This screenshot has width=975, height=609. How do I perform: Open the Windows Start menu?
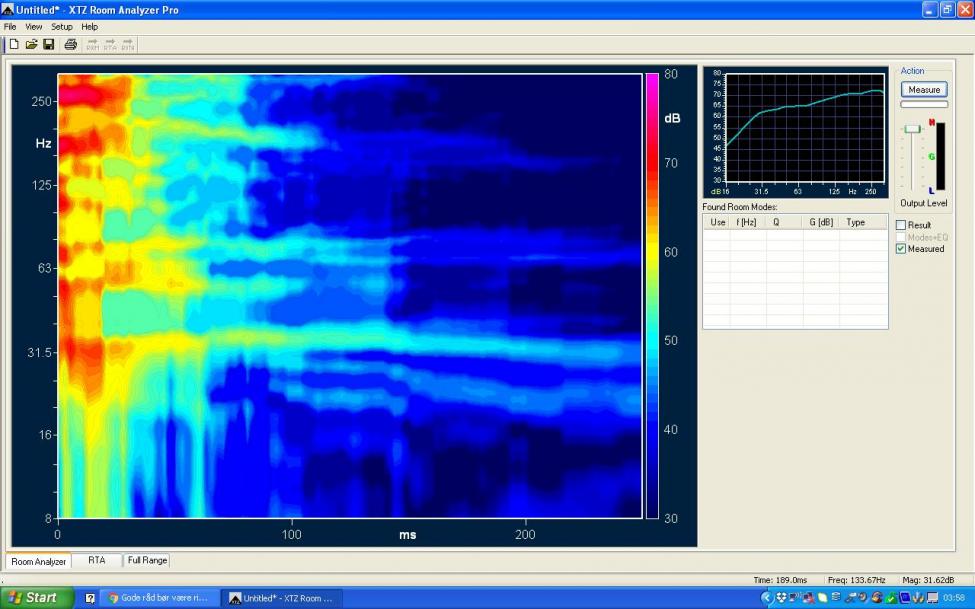pyautogui.click(x=37, y=598)
